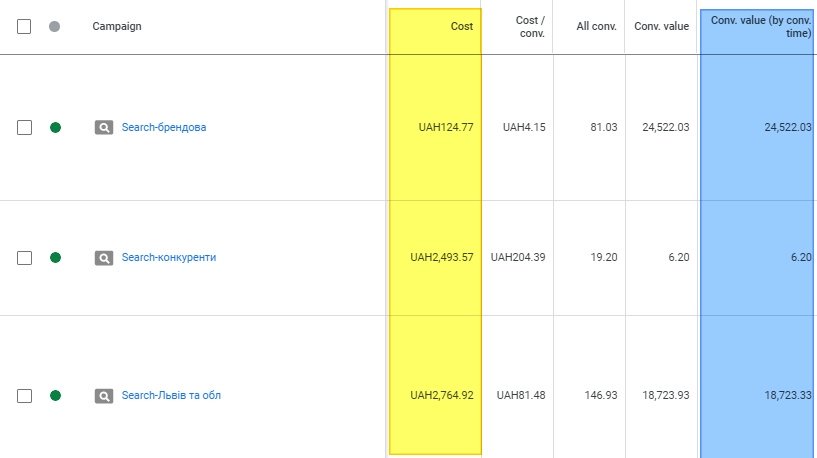
Task: Open the Search-конкуренти campaign link
Action: (x=169, y=258)
